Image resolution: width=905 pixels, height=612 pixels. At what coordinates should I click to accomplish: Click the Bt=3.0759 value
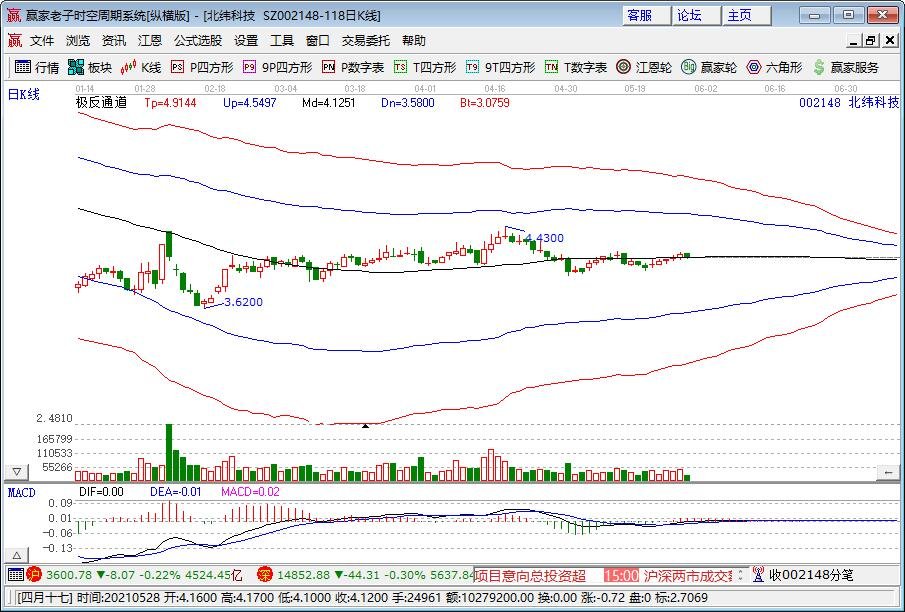click(485, 103)
